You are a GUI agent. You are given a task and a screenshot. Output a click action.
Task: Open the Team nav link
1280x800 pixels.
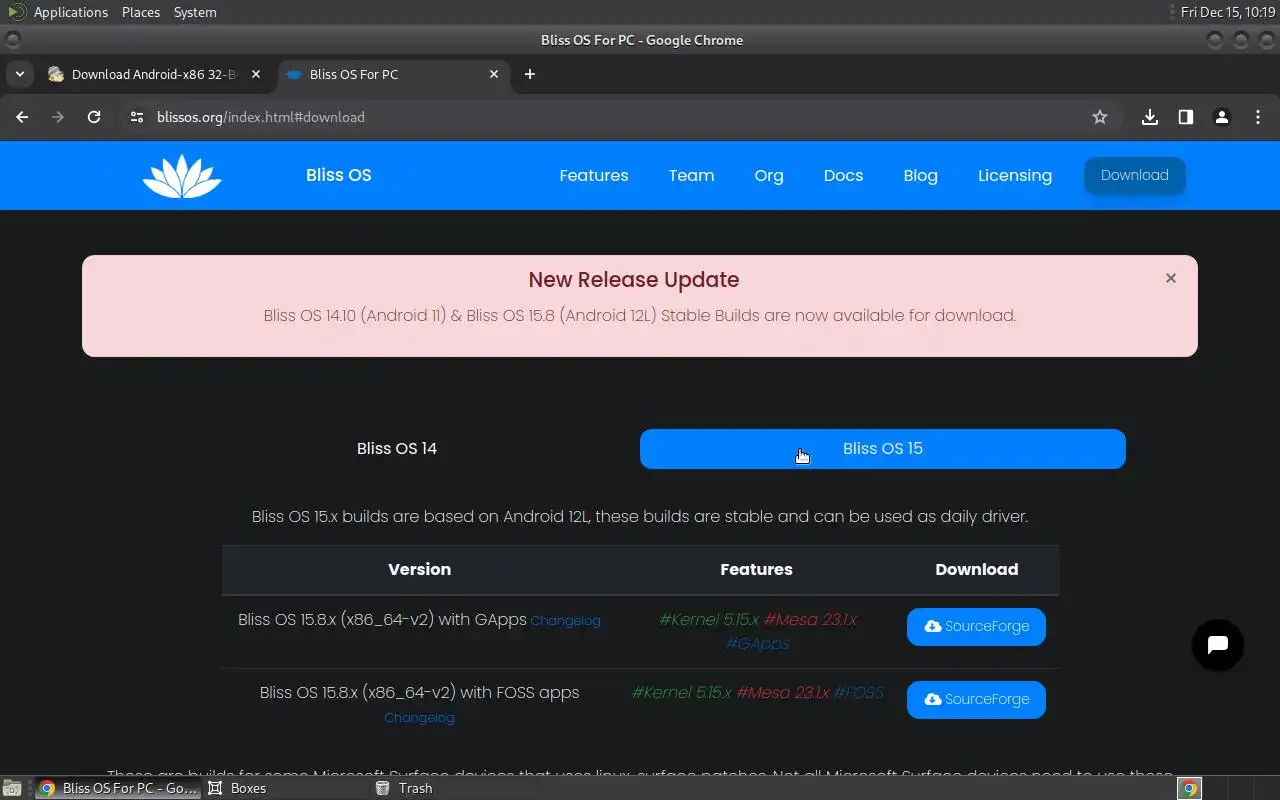691,176
